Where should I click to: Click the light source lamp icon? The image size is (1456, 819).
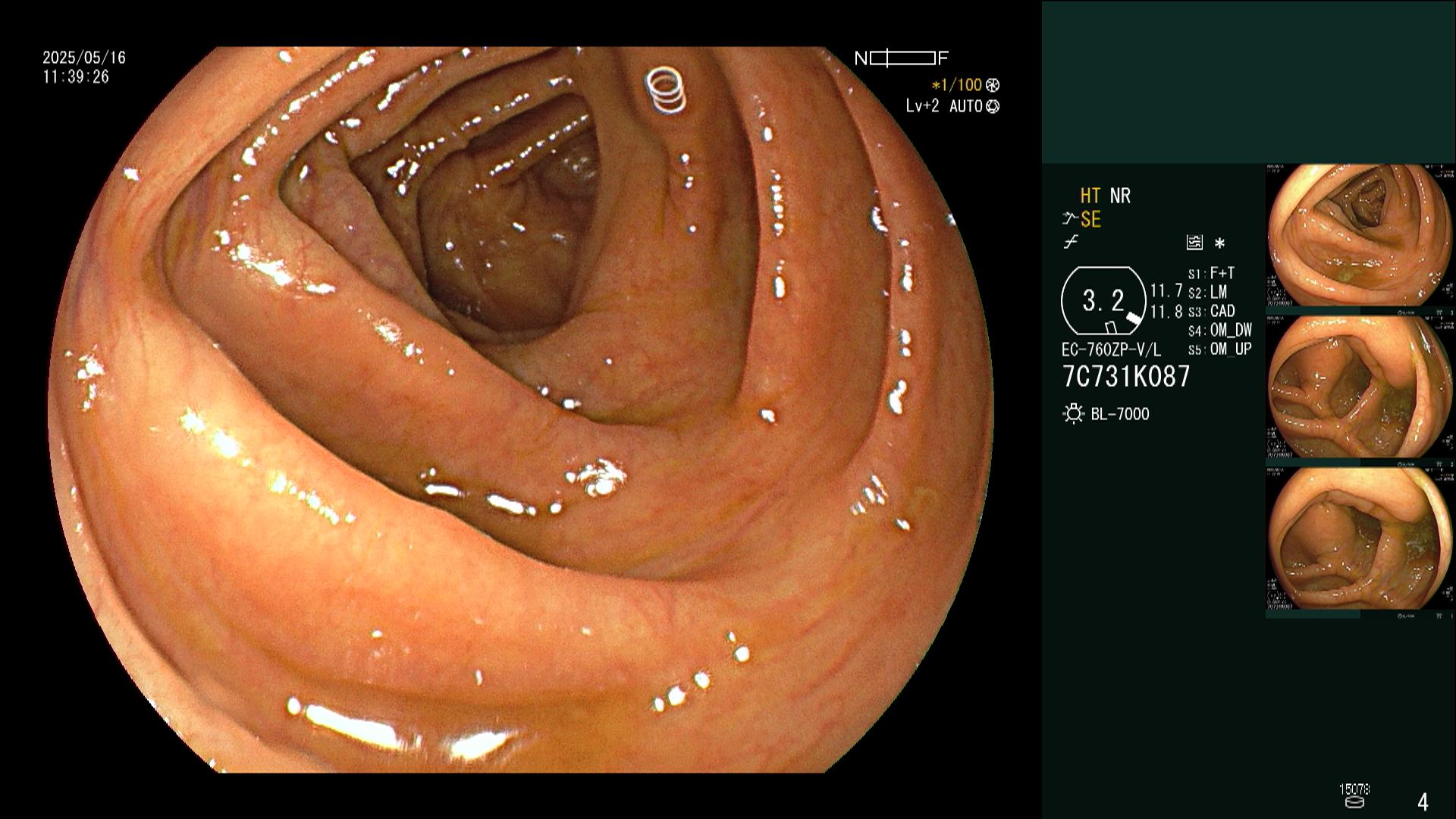(x=1073, y=414)
